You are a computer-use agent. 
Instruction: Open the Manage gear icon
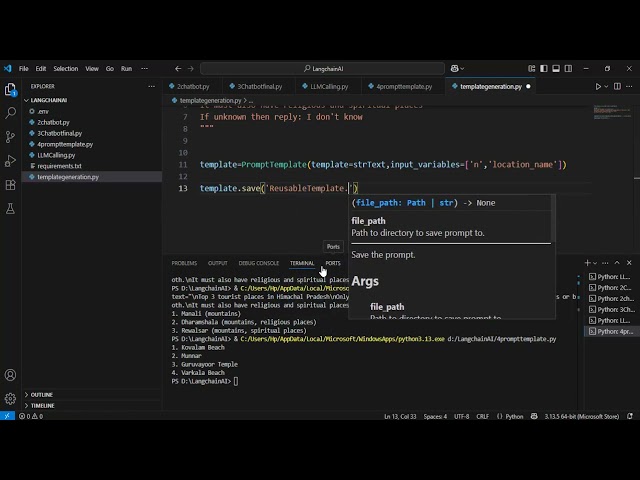10,398
